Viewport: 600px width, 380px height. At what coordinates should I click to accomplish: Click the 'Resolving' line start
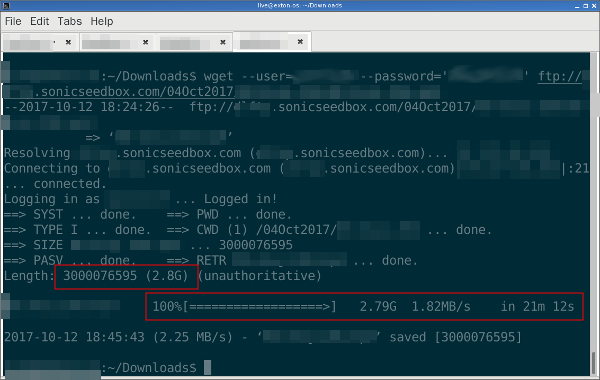37,153
